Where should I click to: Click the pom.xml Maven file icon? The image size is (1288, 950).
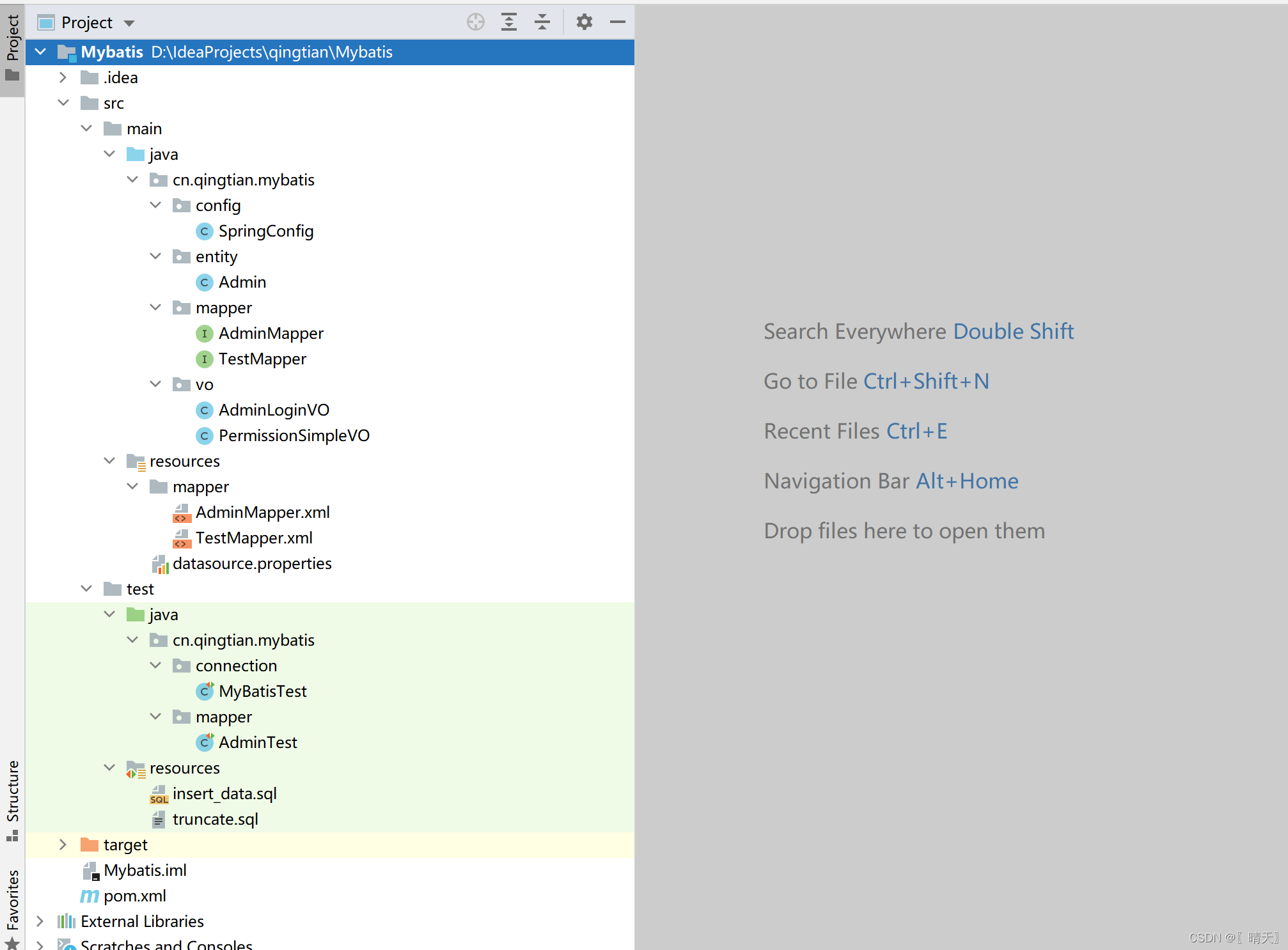(90, 896)
